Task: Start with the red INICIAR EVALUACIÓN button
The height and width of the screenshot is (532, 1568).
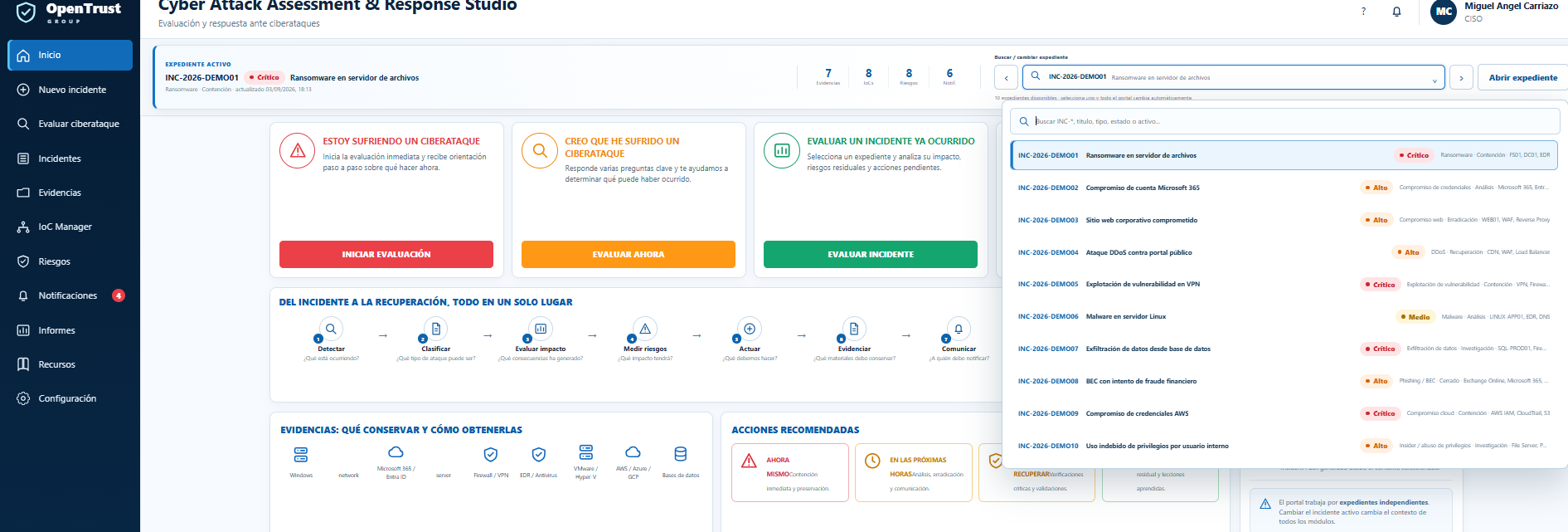Action: 386,254
